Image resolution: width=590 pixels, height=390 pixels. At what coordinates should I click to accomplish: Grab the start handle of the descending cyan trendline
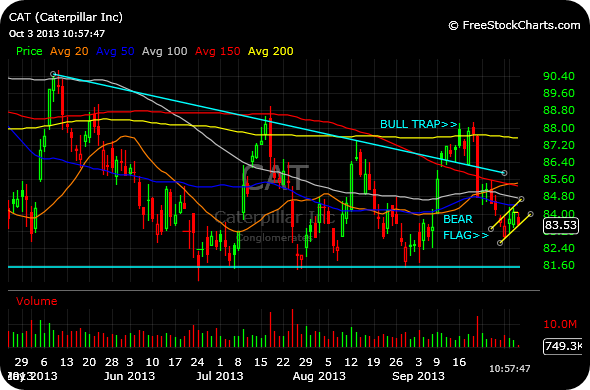[53, 74]
